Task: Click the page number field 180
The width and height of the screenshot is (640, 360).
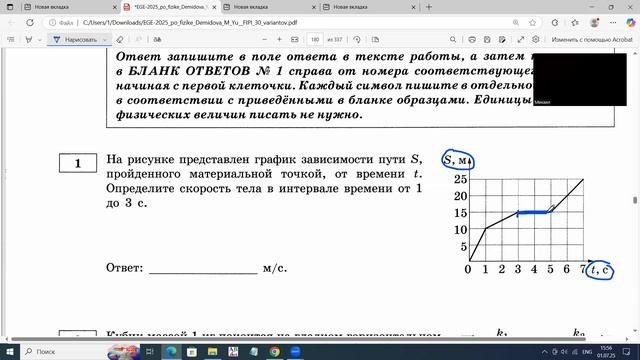Action: (x=315, y=40)
